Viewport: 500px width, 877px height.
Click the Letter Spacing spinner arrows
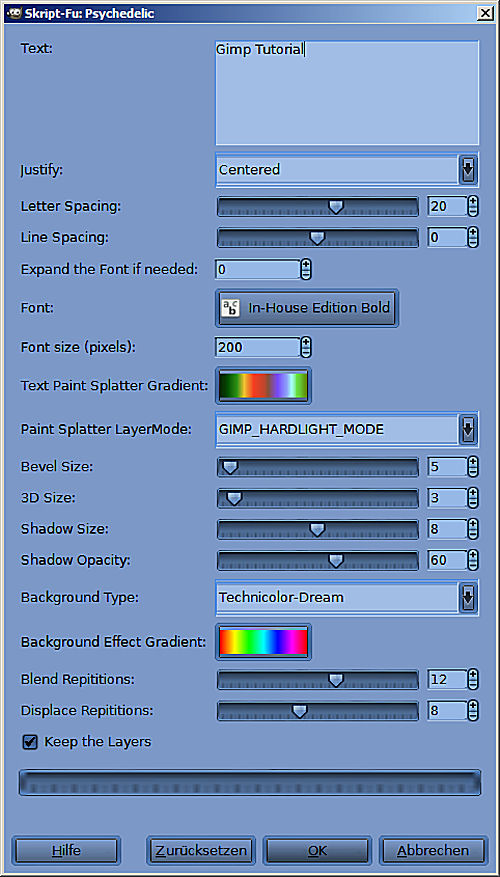(x=473, y=206)
